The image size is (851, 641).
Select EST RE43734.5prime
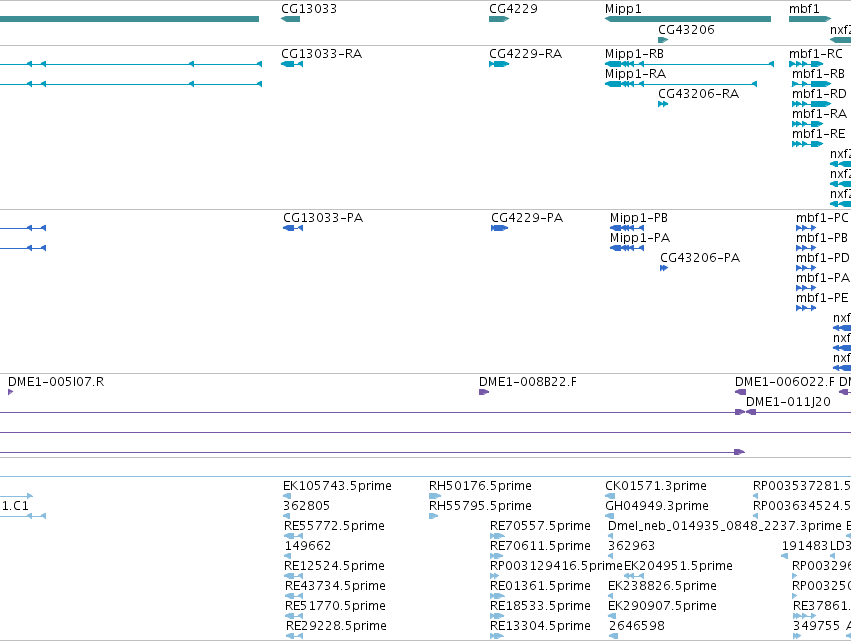pos(335,586)
